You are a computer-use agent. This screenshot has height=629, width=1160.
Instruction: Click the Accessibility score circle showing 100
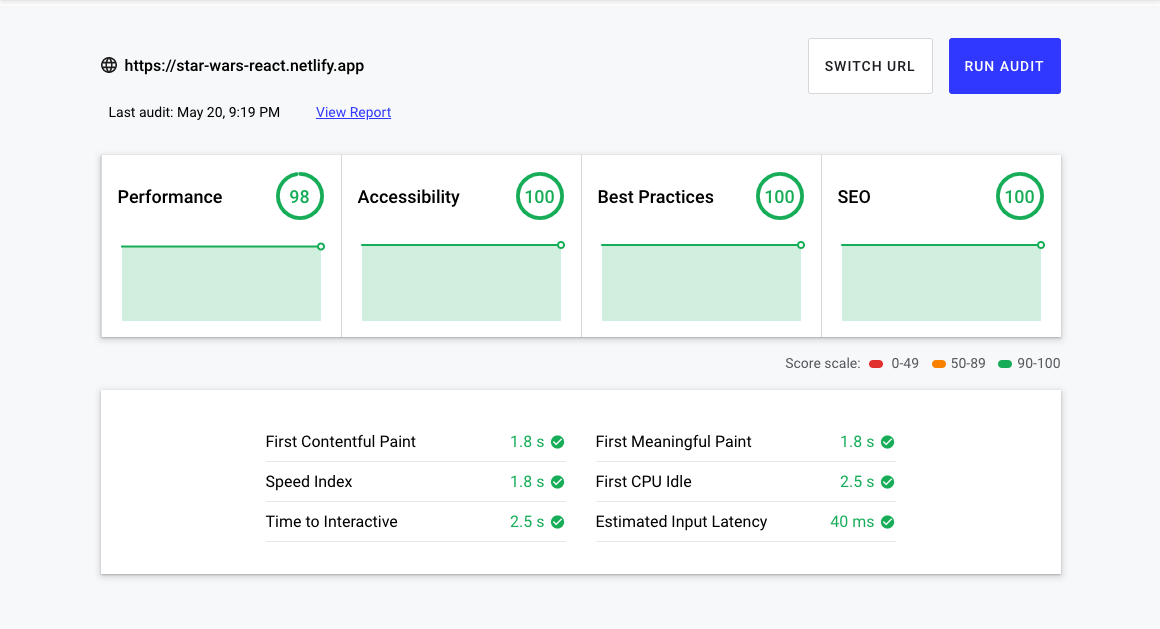(x=540, y=197)
